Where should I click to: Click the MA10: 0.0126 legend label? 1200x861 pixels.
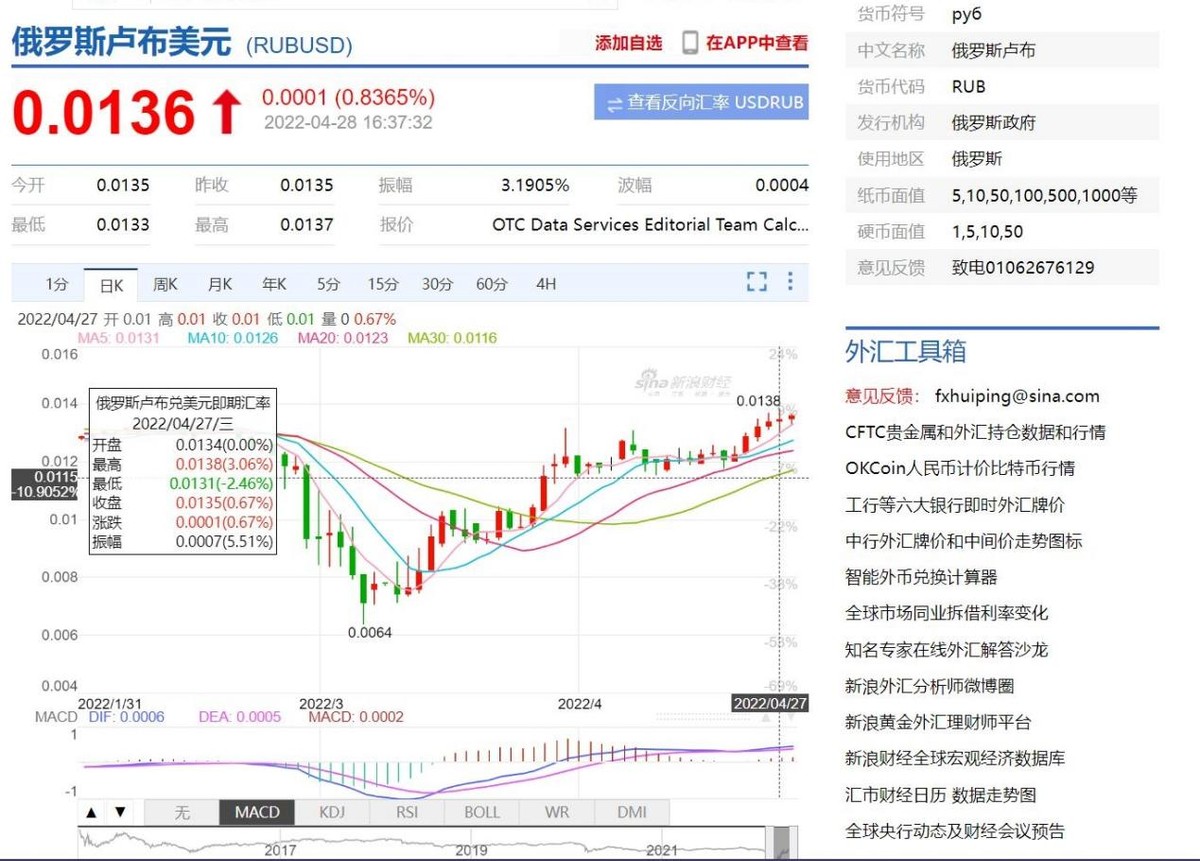pyautogui.click(x=233, y=338)
